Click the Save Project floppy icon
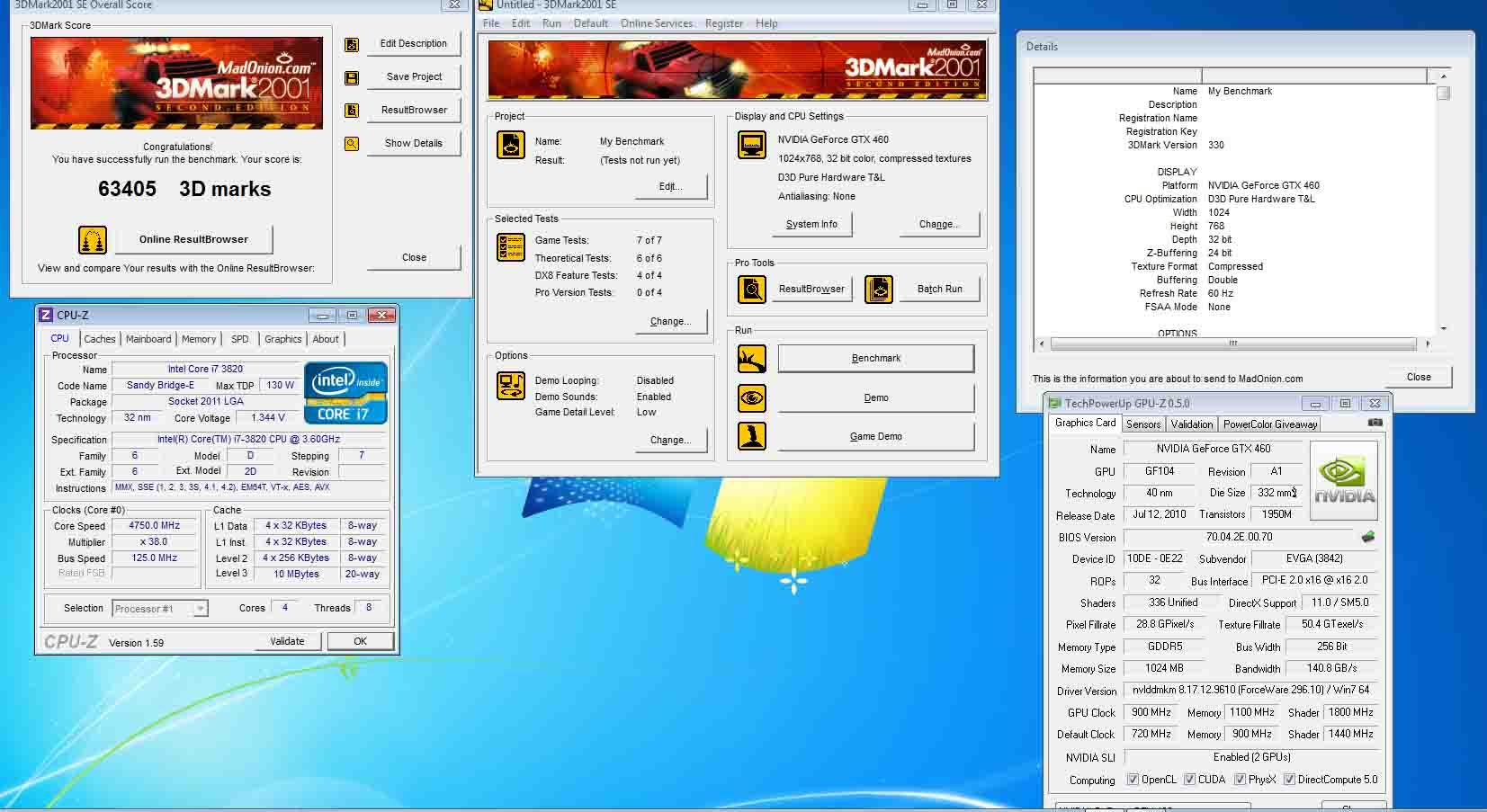This screenshot has height=812, width=1487. tap(352, 77)
